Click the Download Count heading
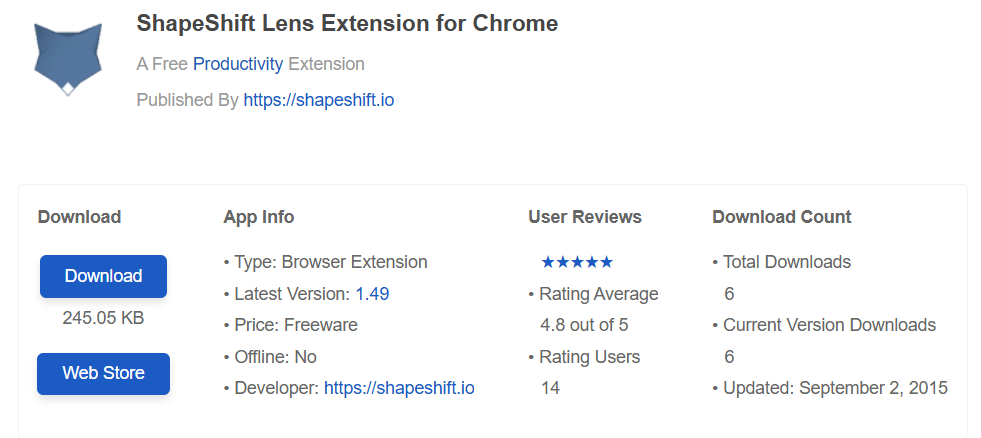This screenshot has width=981, height=438. [x=781, y=216]
